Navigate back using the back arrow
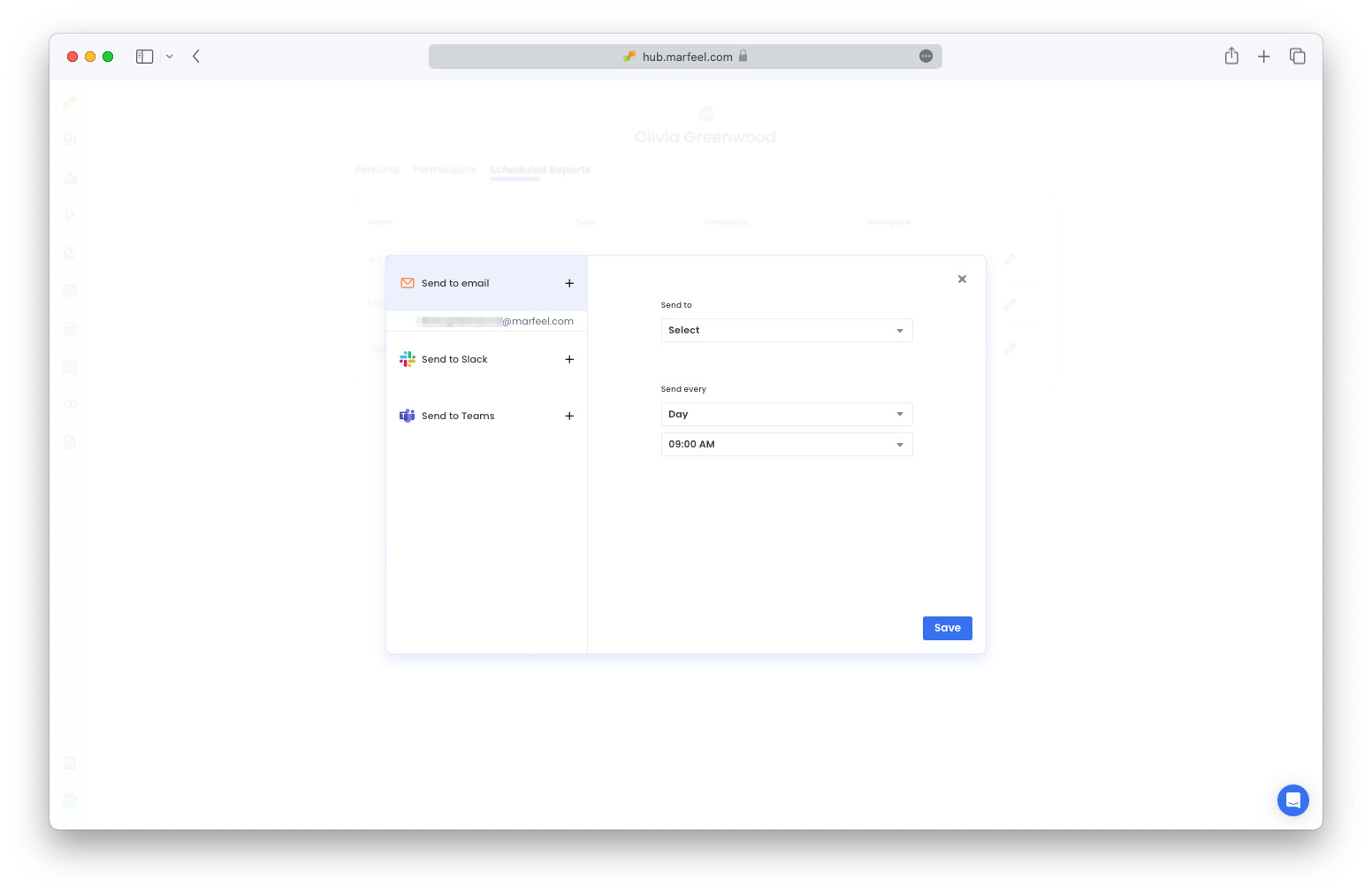Image resolution: width=1372 pixels, height=895 pixels. click(x=195, y=56)
